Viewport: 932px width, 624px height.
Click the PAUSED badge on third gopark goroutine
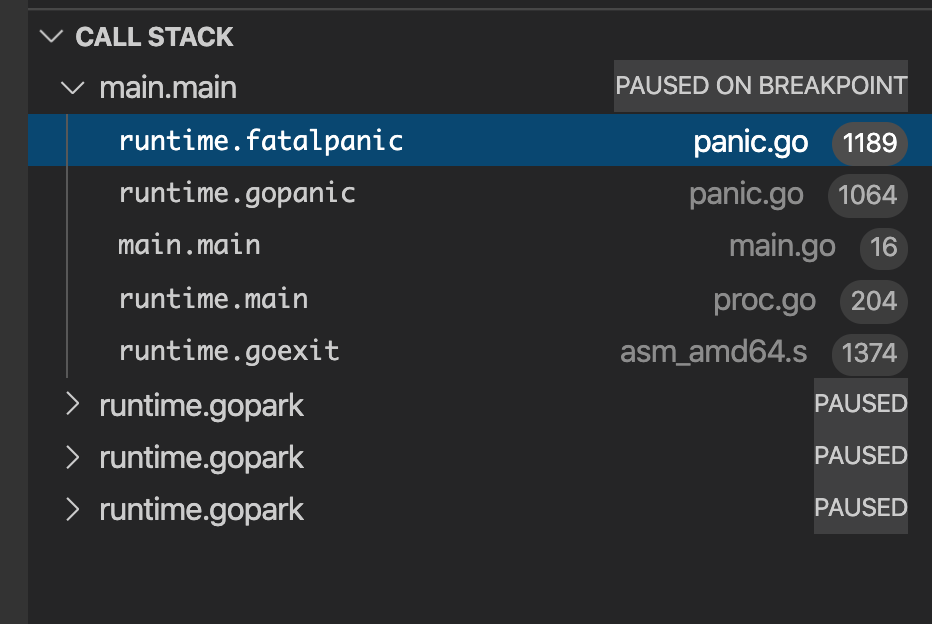click(x=860, y=507)
